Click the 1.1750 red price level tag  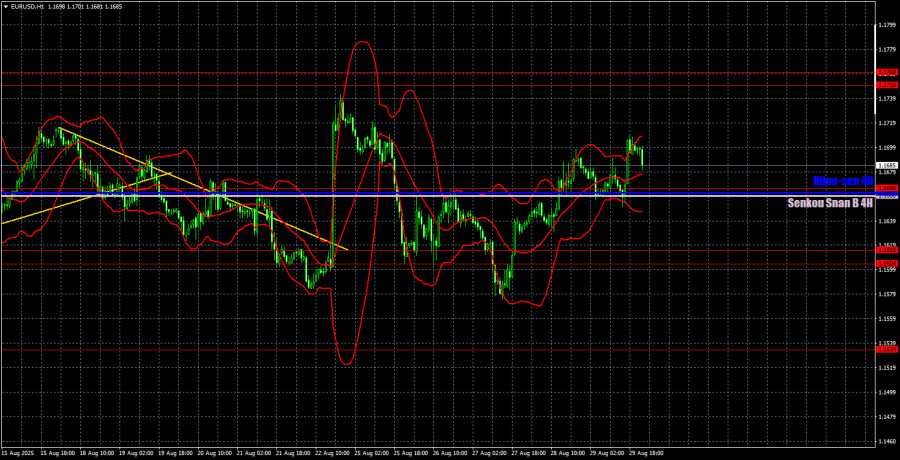887,85
